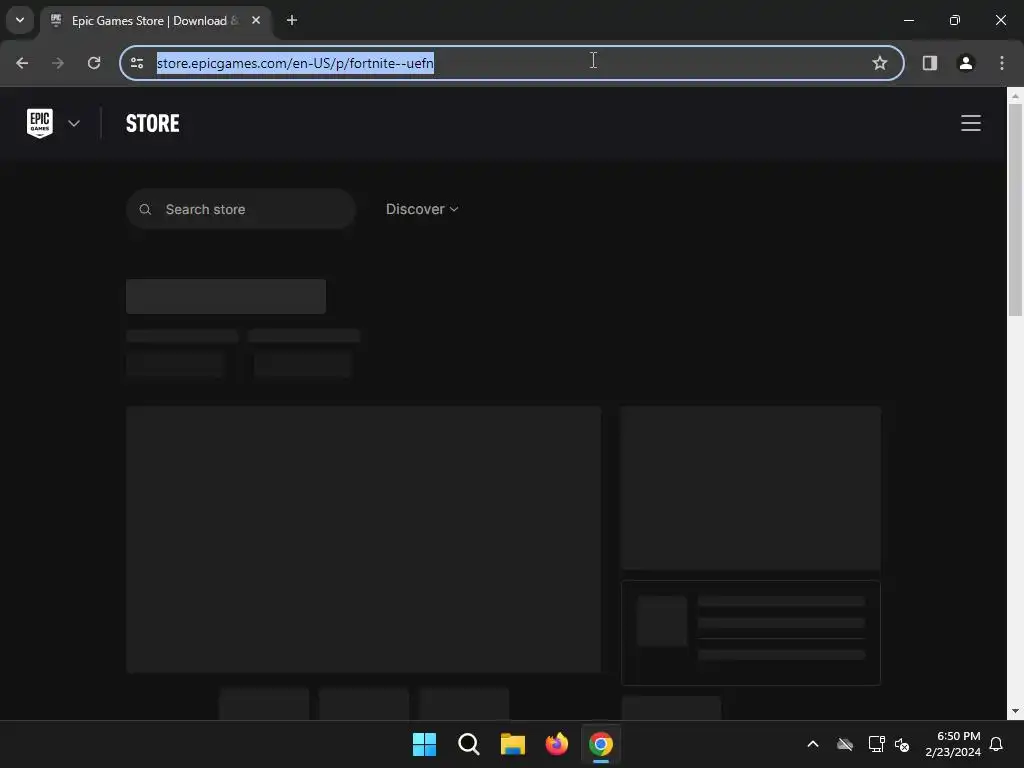Viewport: 1024px width, 768px height.
Task: Expand the Discover dropdown
Action: (x=422, y=209)
